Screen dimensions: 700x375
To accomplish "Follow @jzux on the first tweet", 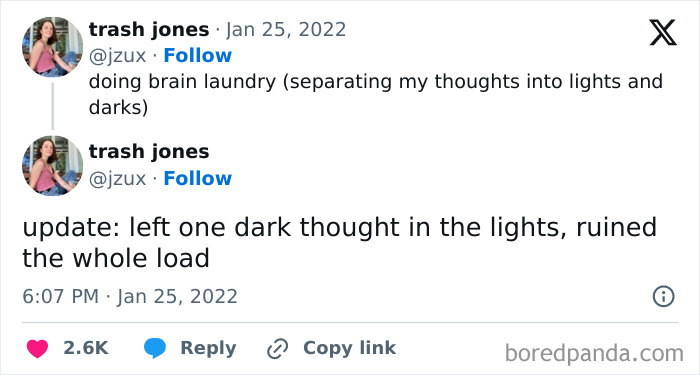I will (197, 56).
